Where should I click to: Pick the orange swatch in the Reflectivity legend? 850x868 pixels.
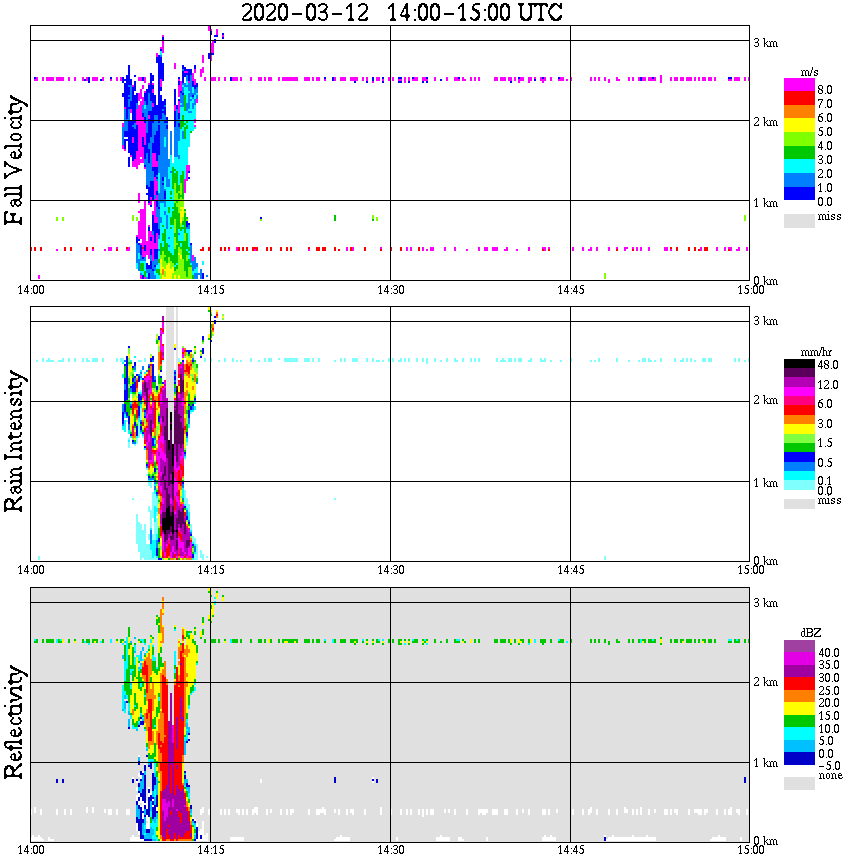pyautogui.click(x=799, y=696)
